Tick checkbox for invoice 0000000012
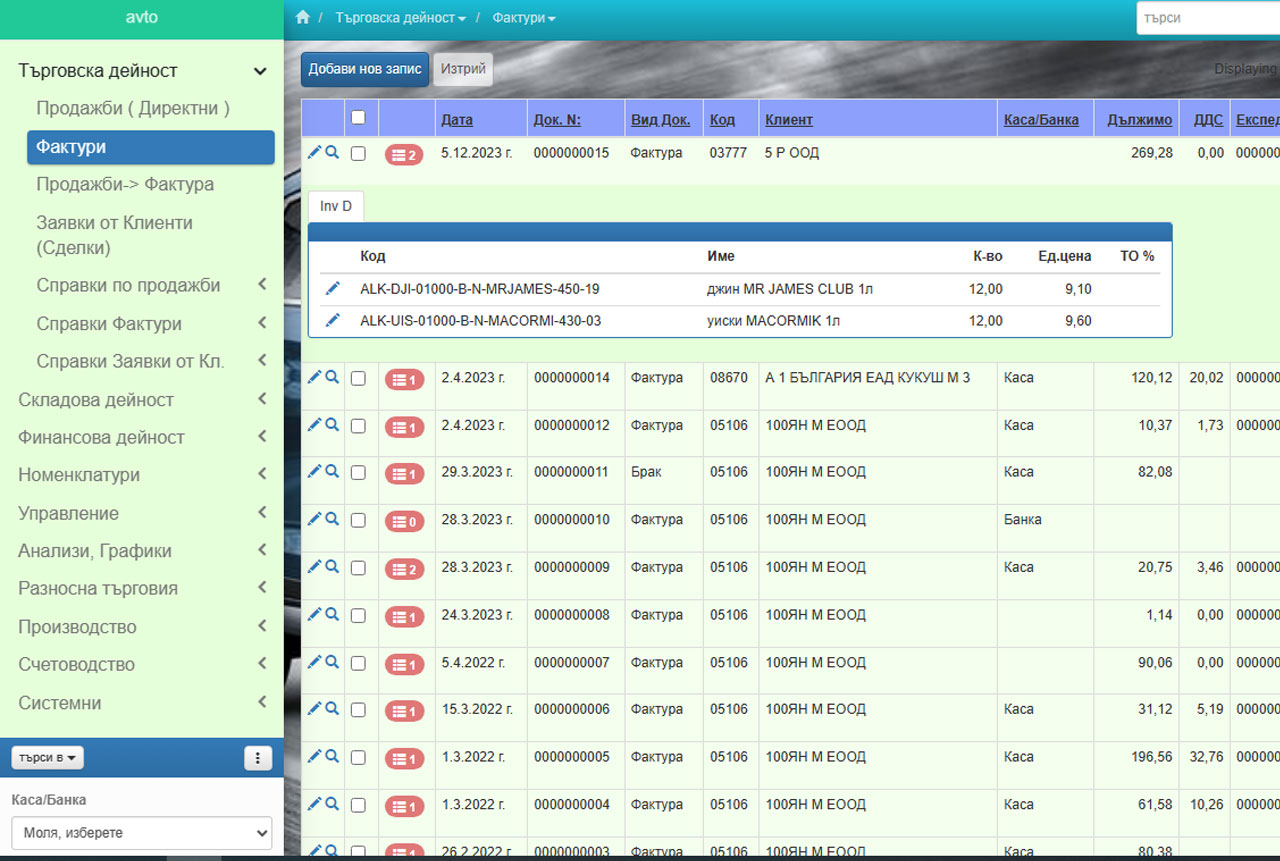The width and height of the screenshot is (1280, 861). [359, 426]
